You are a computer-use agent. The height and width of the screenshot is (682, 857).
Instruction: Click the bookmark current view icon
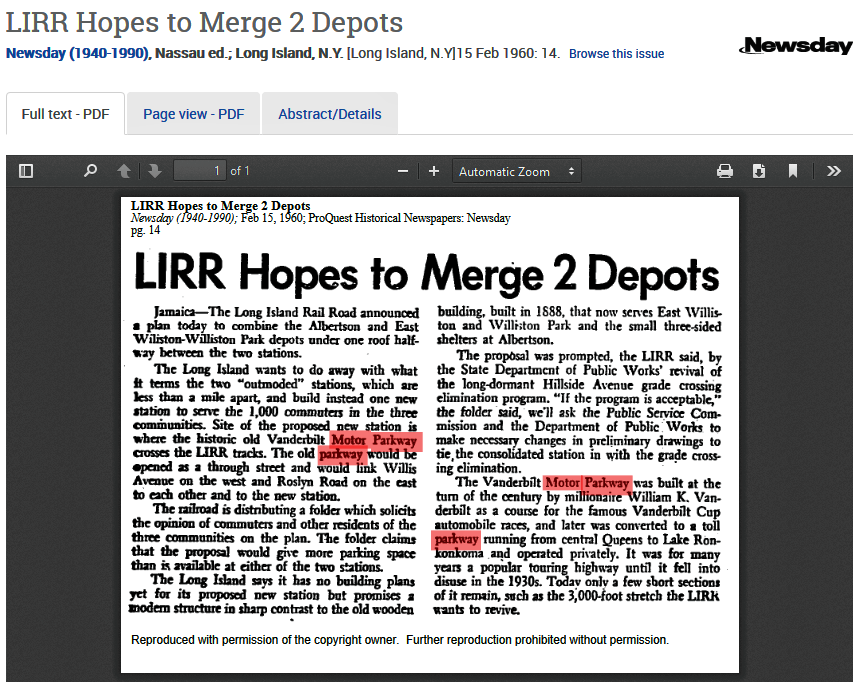793,171
